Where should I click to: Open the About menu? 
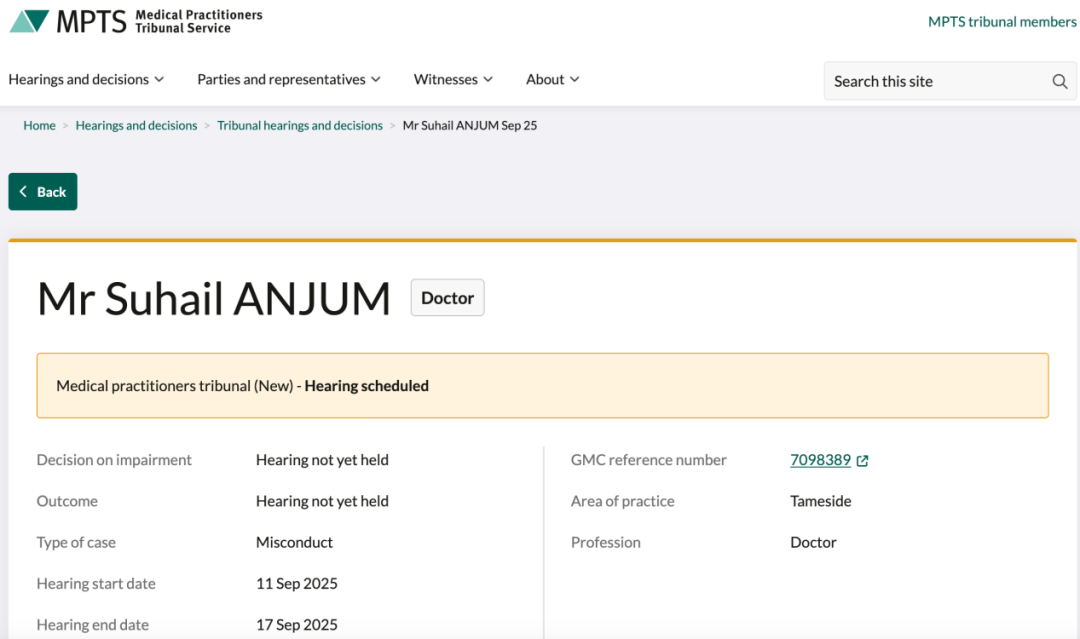[552, 80]
